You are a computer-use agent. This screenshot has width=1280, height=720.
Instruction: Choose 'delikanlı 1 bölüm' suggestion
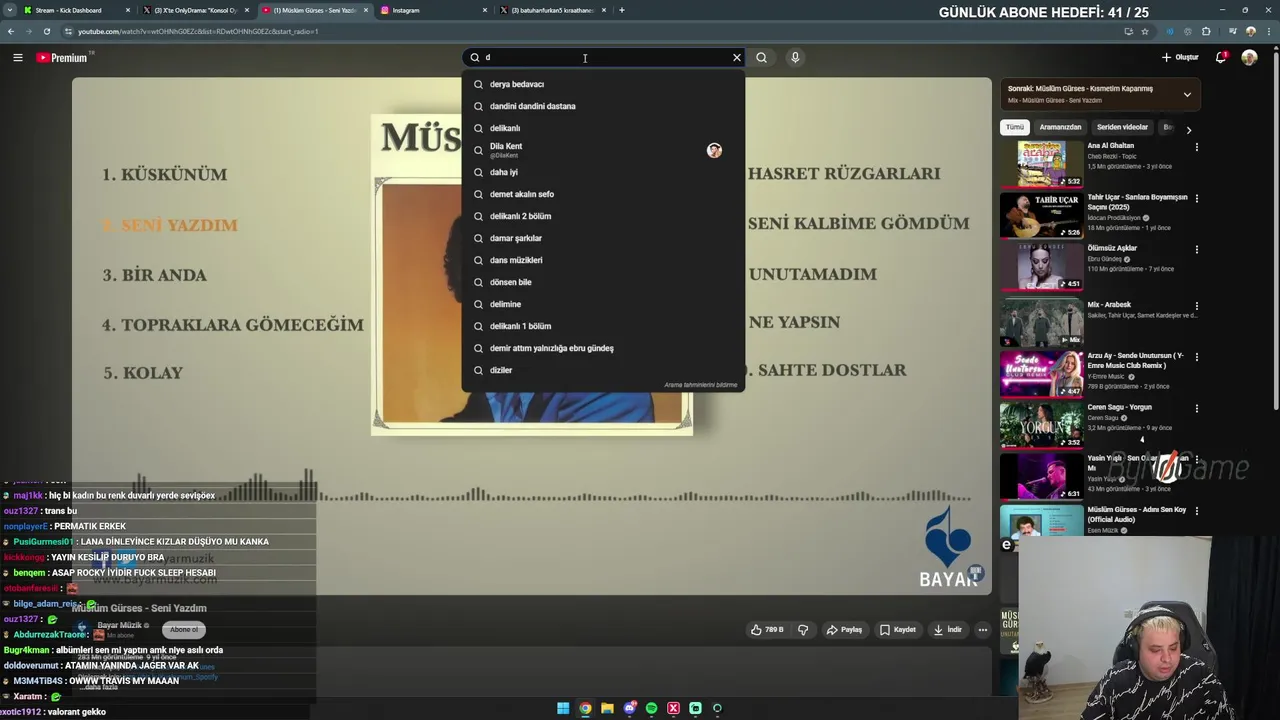pos(604,326)
